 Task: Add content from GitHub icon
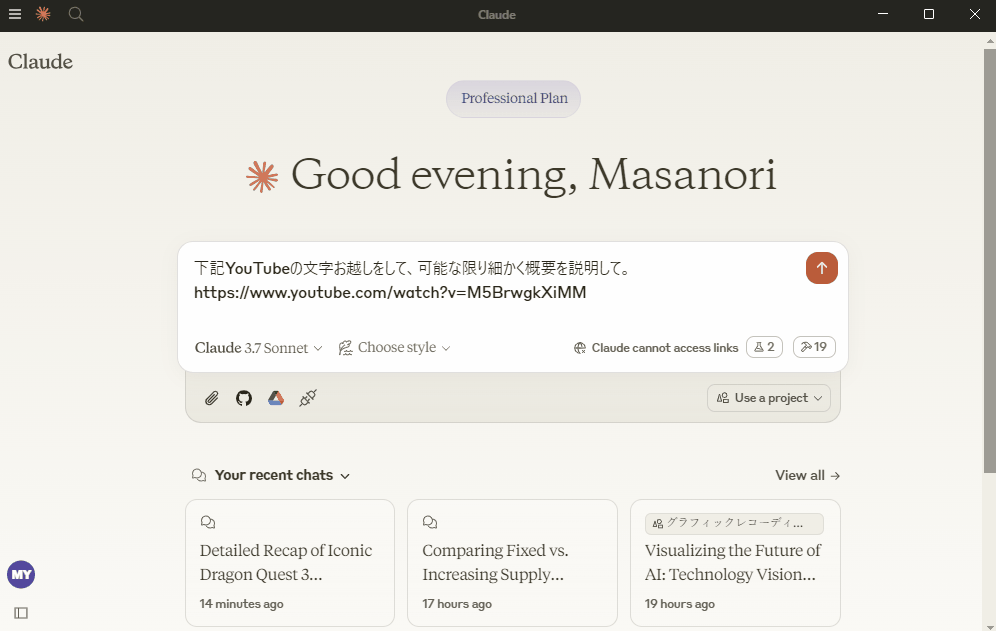[x=244, y=398]
